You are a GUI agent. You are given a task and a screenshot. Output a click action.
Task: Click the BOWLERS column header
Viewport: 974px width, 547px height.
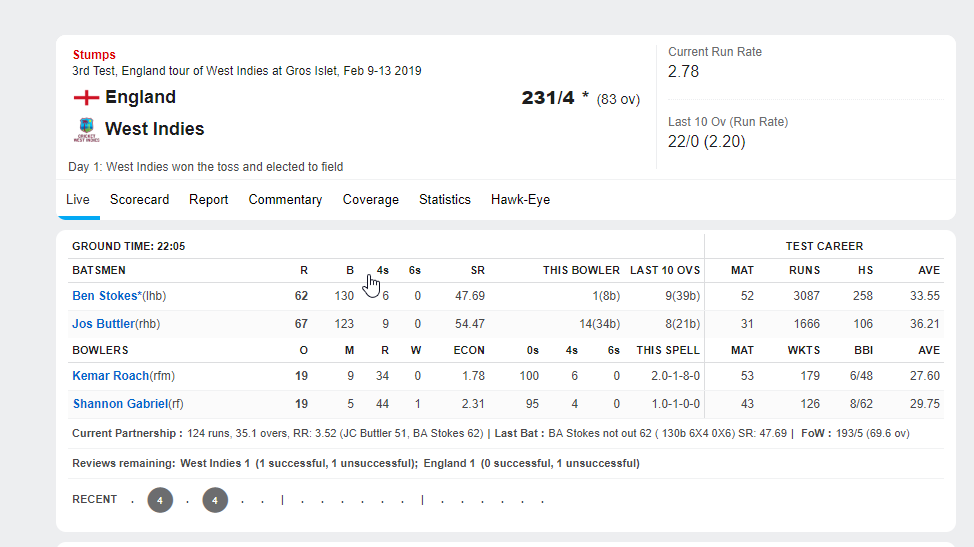click(100, 350)
